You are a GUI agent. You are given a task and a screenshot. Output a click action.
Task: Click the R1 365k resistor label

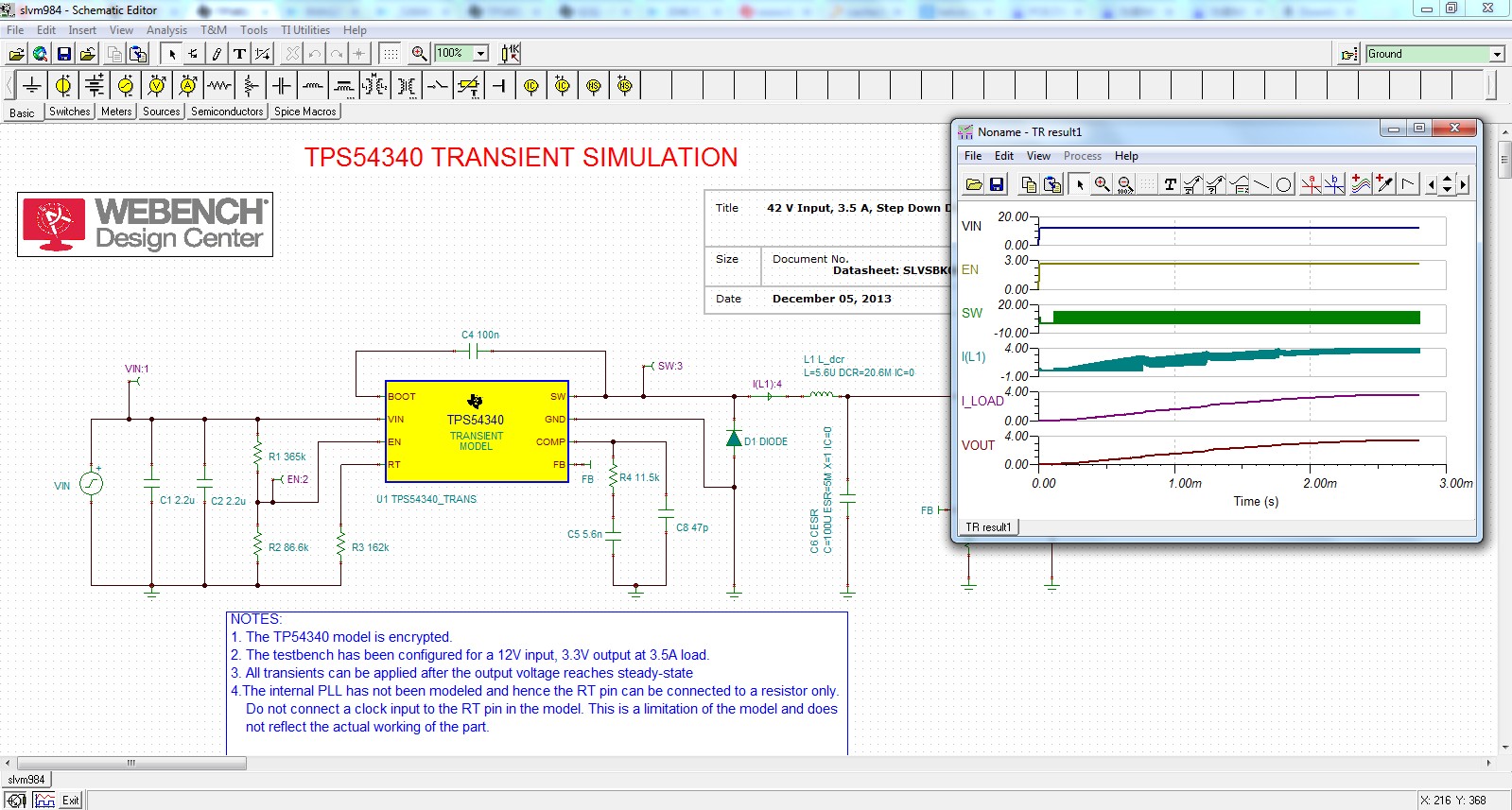(x=287, y=457)
